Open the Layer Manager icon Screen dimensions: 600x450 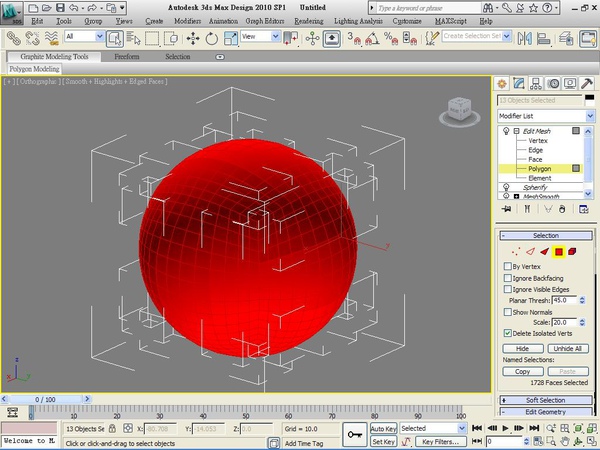tap(566, 38)
